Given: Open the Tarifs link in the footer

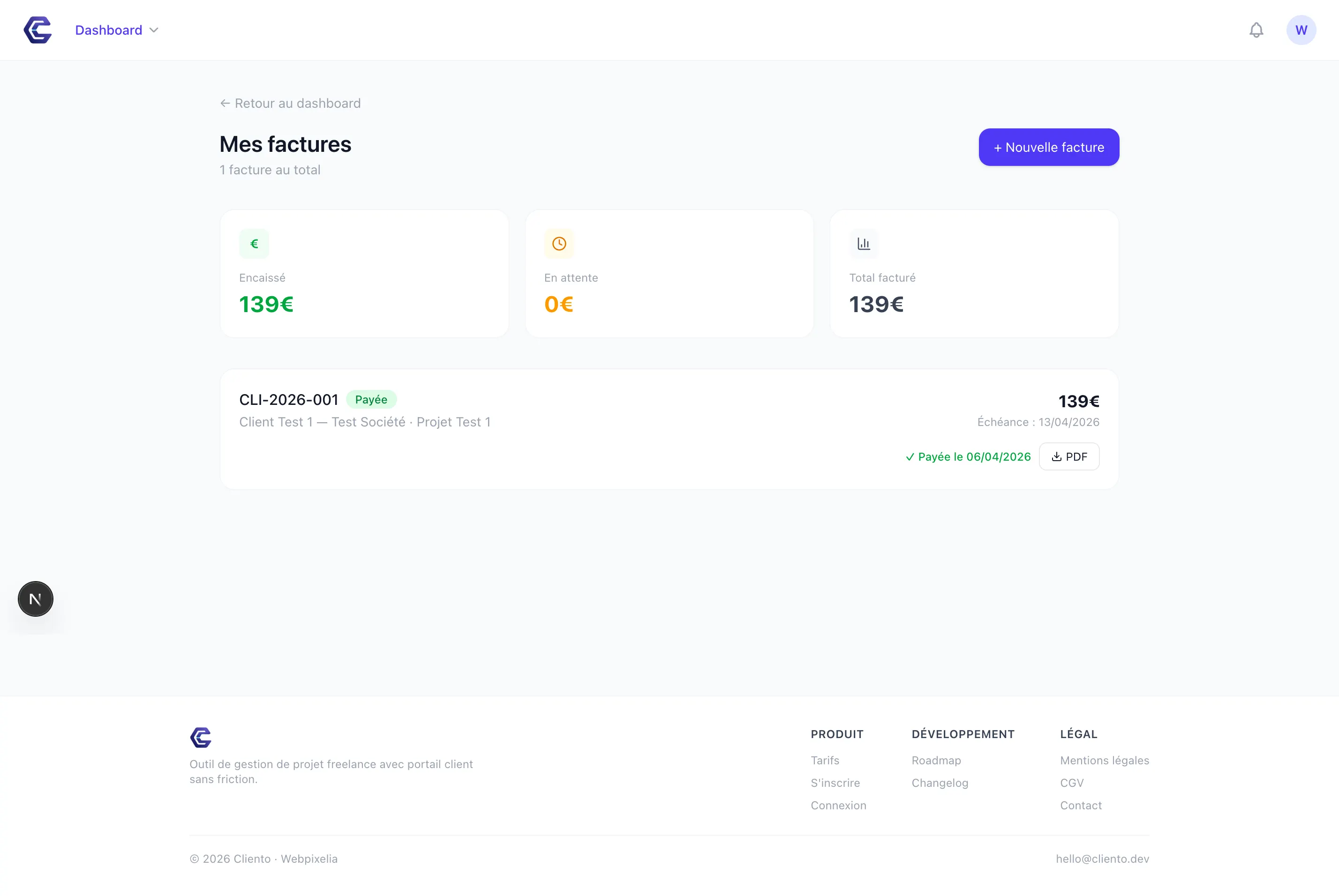Looking at the screenshot, I should [x=825, y=760].
